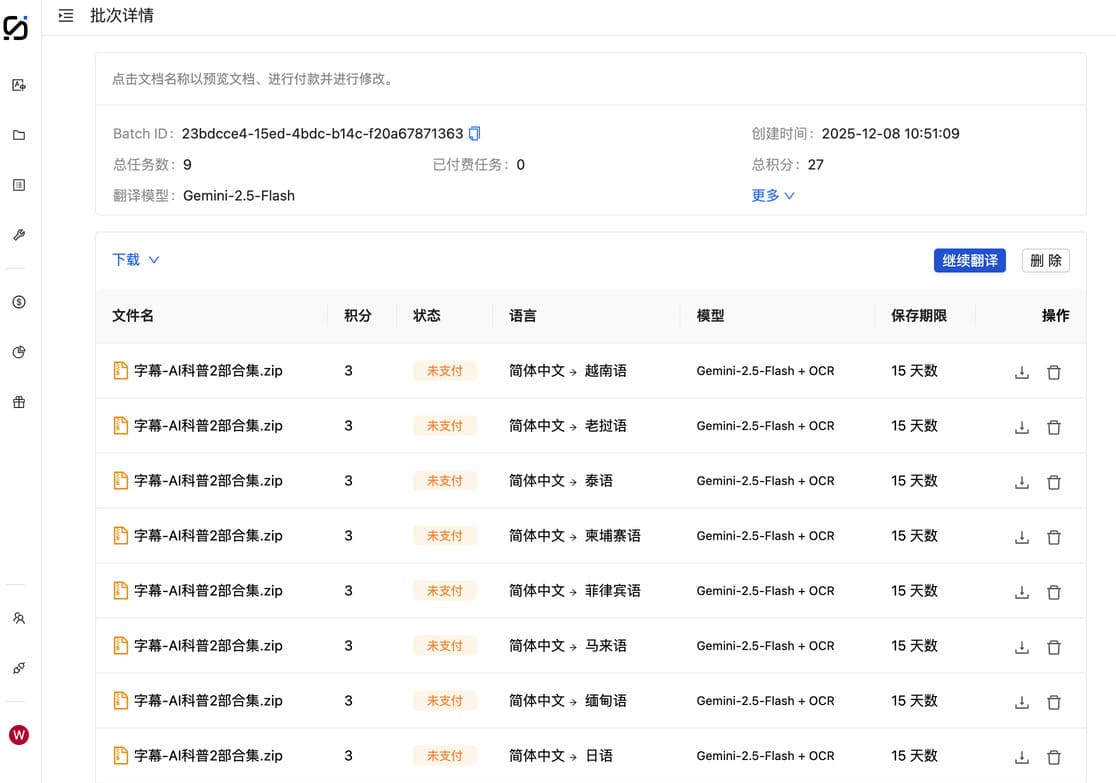Image resolution: width=1116 pixels, height=783 pixels.
Task: Open the W user avatar at bottom left
Action: tap(18, 733)
